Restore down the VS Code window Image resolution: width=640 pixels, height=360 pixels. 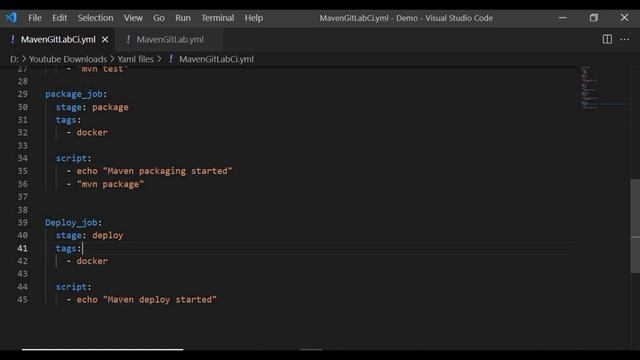[x=593, y=18]
